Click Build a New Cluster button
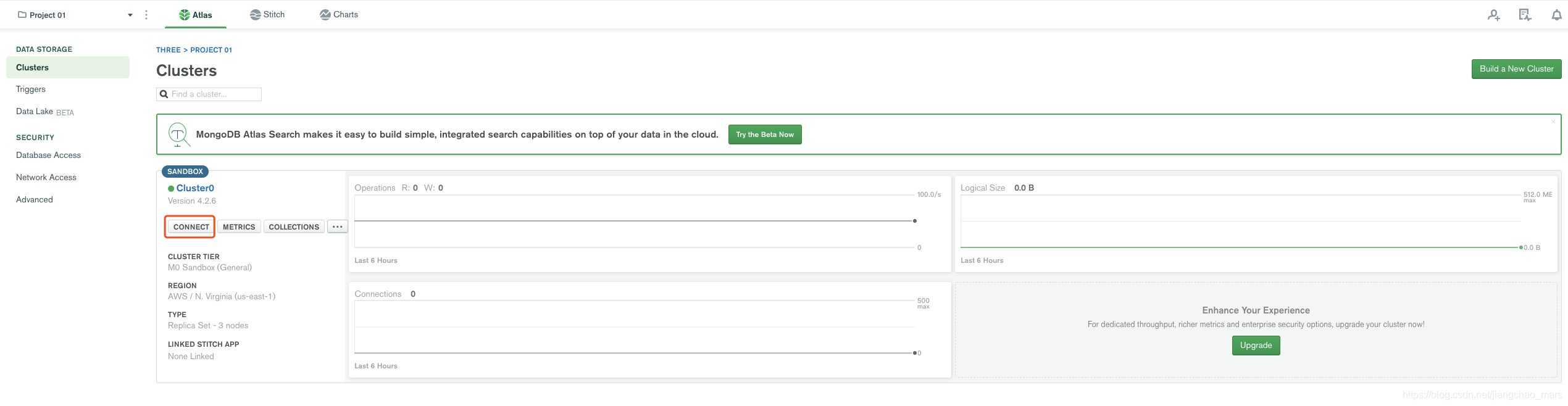The height and width of the screenshot is (406, 1568). tap(1516, 69)
